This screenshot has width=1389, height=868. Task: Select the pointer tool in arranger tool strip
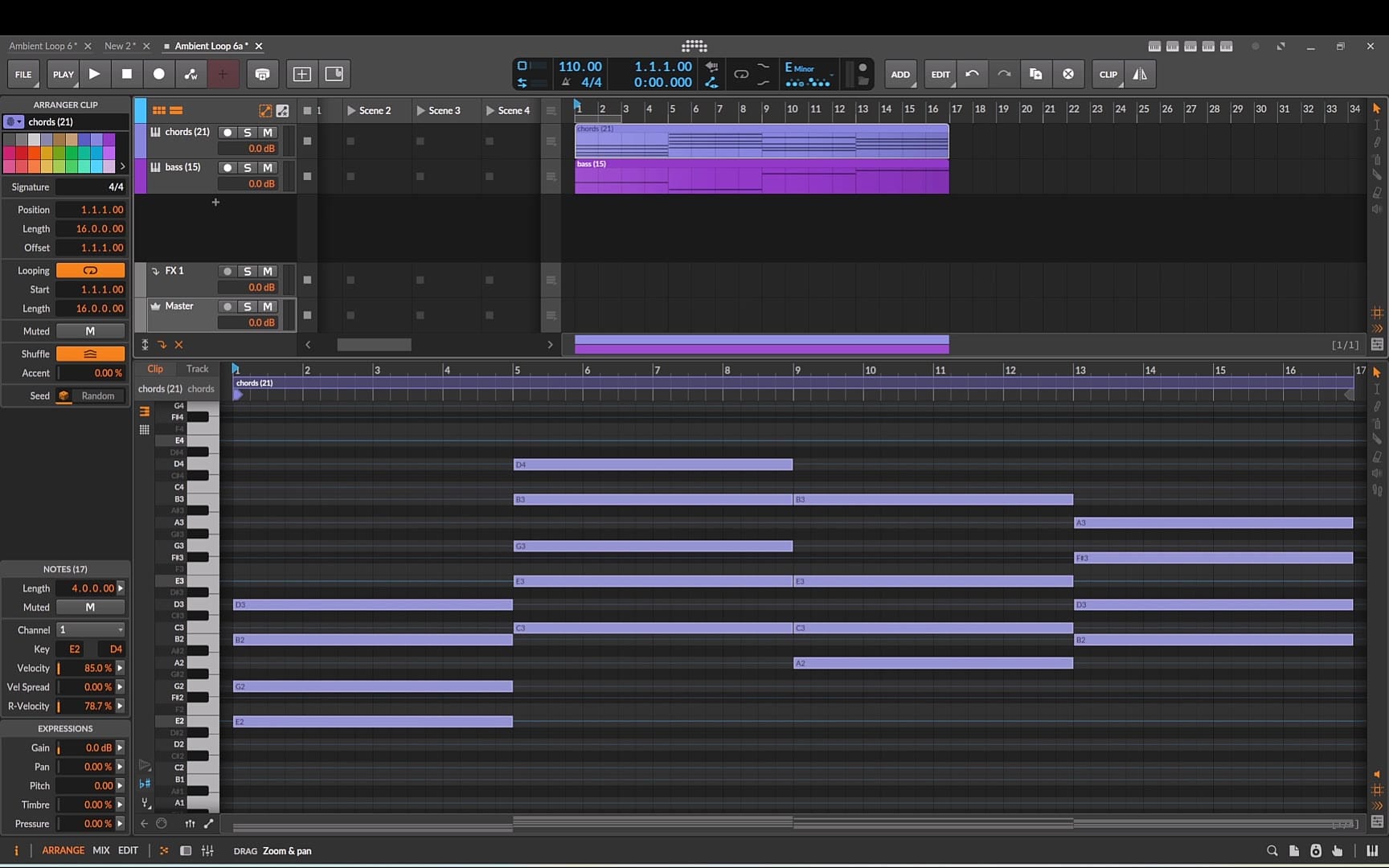coord(1377,108)
